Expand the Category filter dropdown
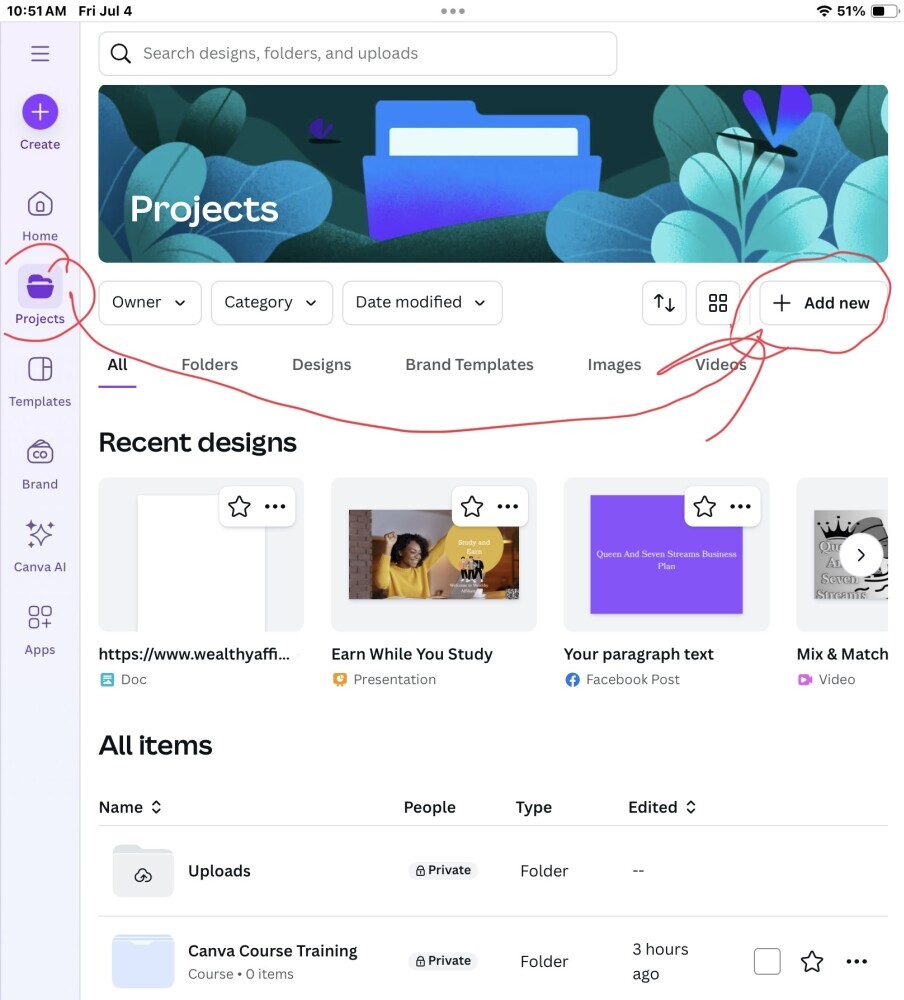904x1000 pixels. [x=270, y=303]
